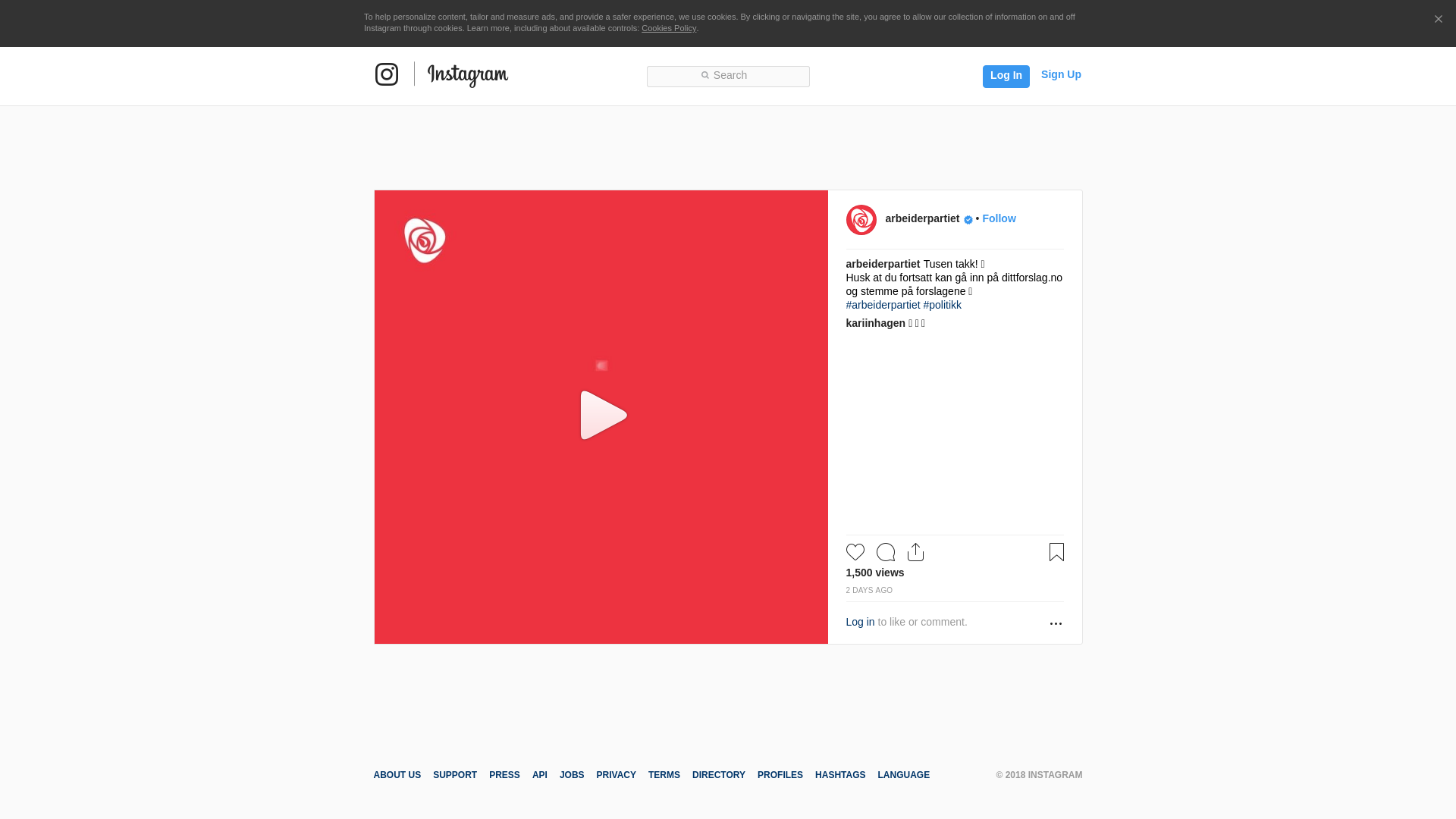Dismiss the cookie notice banner

tap(1438, 19)
